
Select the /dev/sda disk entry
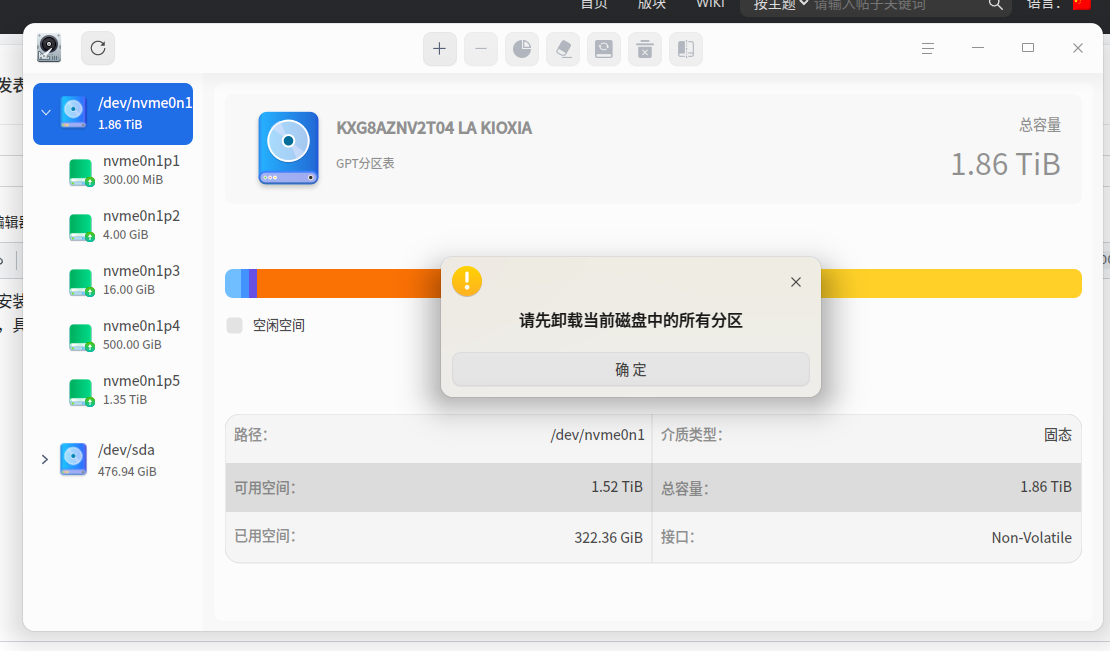(x=113, y=460)
